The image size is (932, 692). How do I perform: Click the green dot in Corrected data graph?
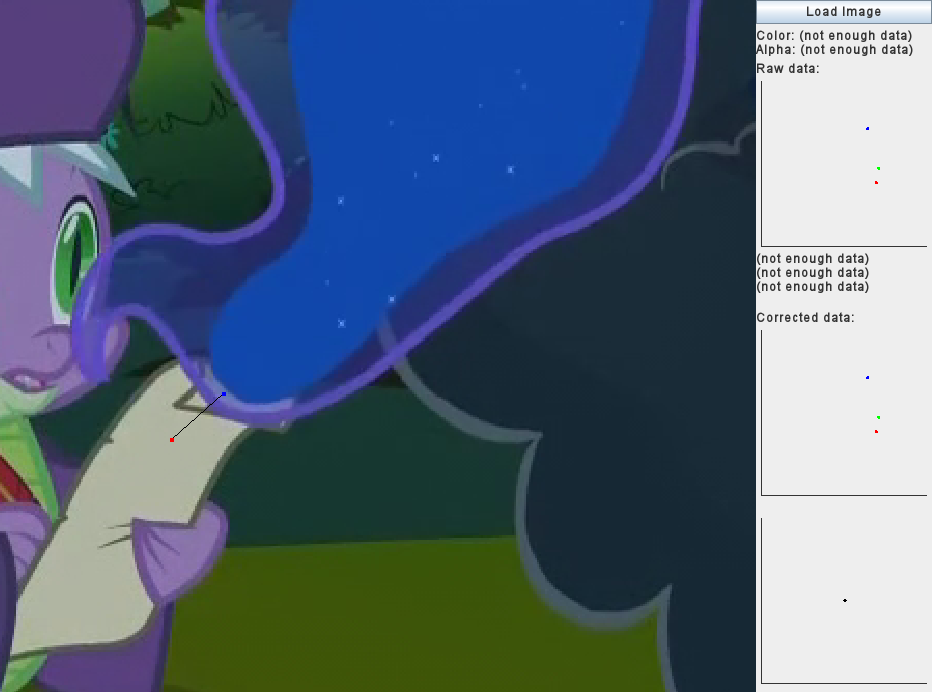[879, 417]
